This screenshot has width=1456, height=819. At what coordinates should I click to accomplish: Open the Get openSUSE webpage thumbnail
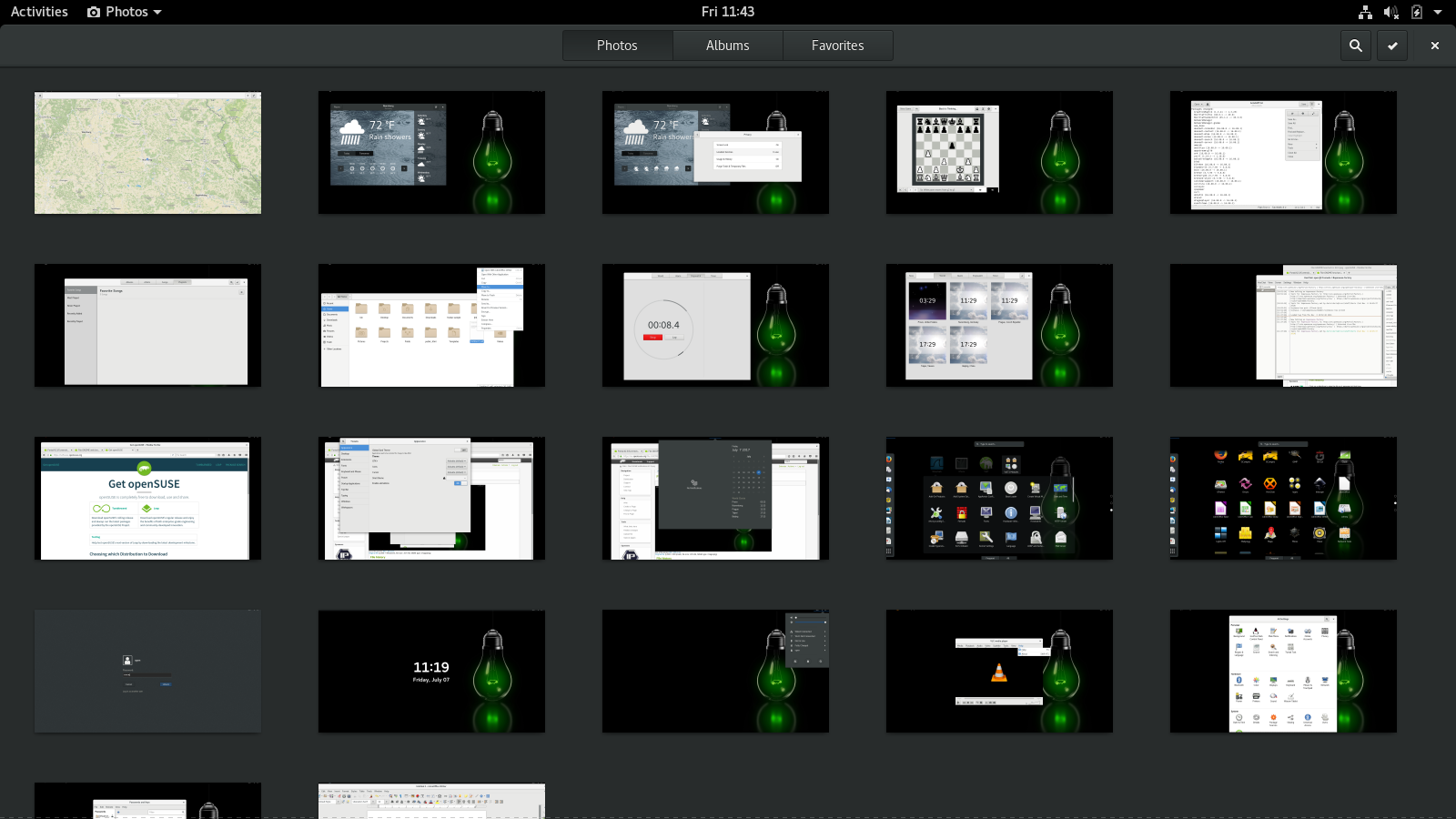coord(147,499)
